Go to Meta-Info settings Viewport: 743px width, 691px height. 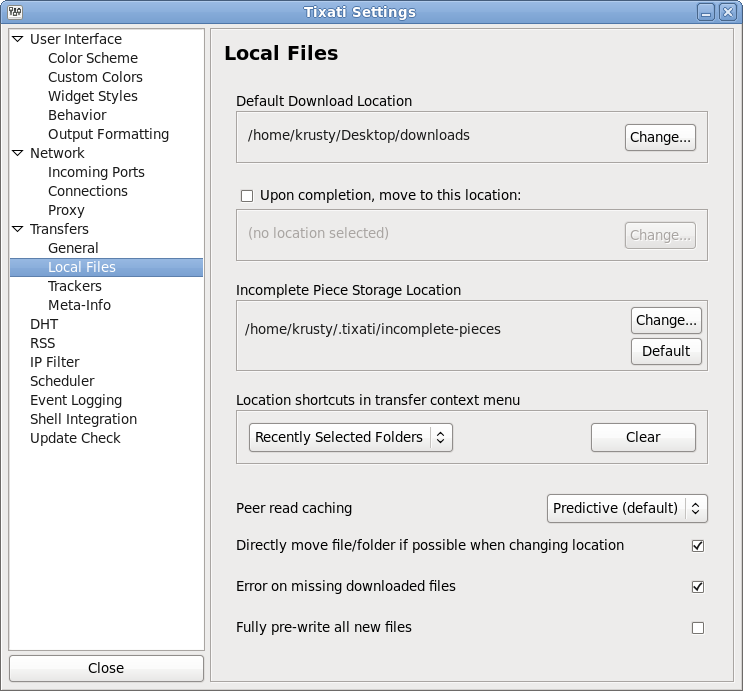click(x=79, y=305)
